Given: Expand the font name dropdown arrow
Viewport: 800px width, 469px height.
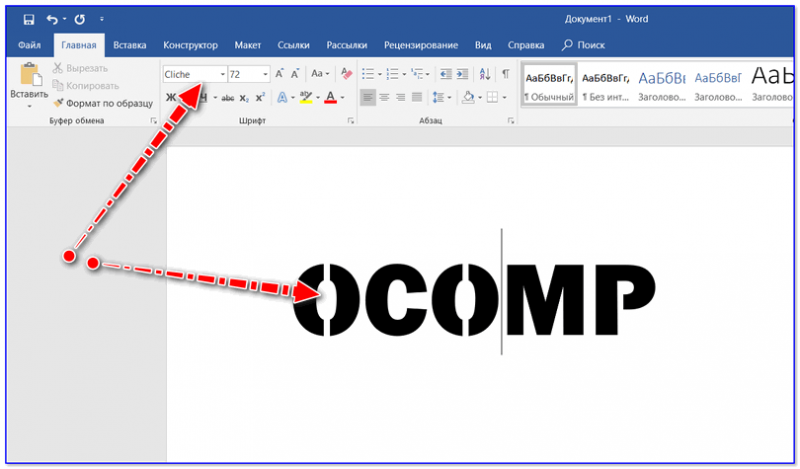Looking at the screenshot, I should [x=222, y=75].
